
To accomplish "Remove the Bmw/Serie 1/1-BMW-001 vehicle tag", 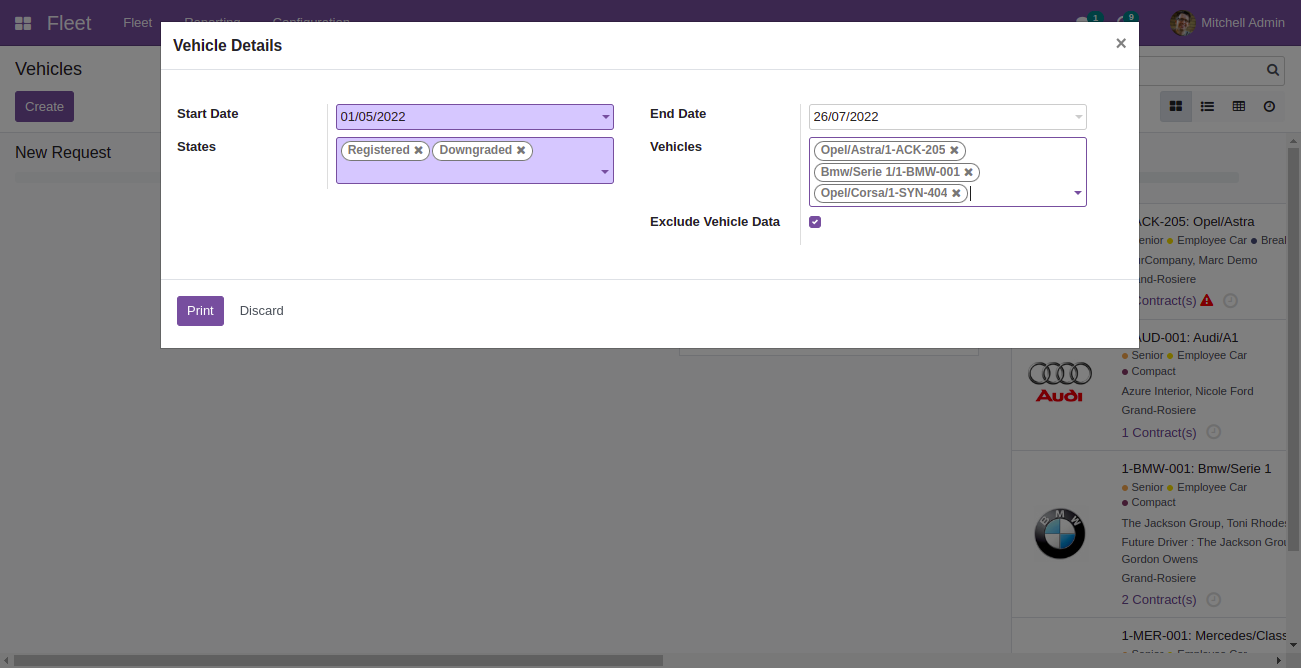I will (x=968, y=172).
